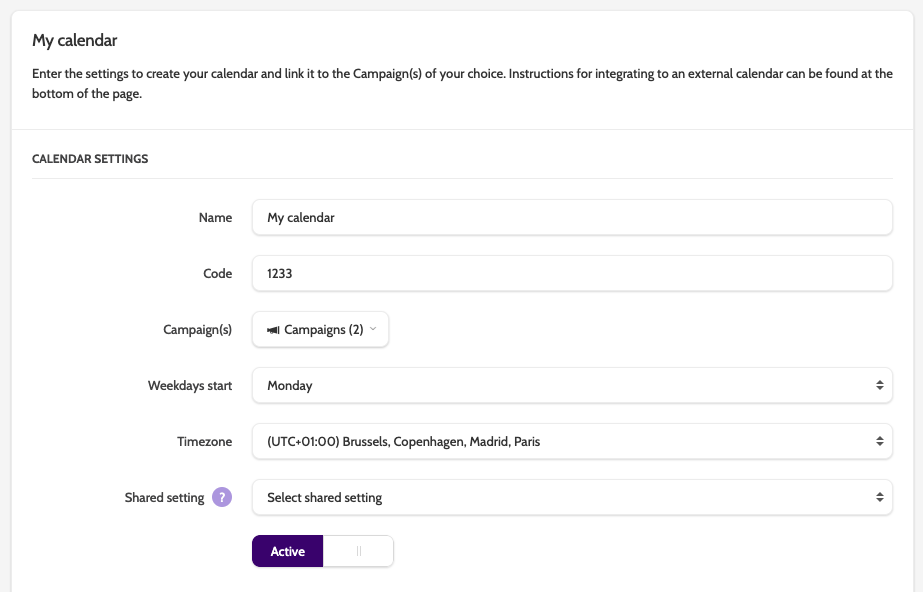This screenshot has height=592, width=923.
Task: Open the Campaigns (2) dropdown
Action: click(320, 330)
